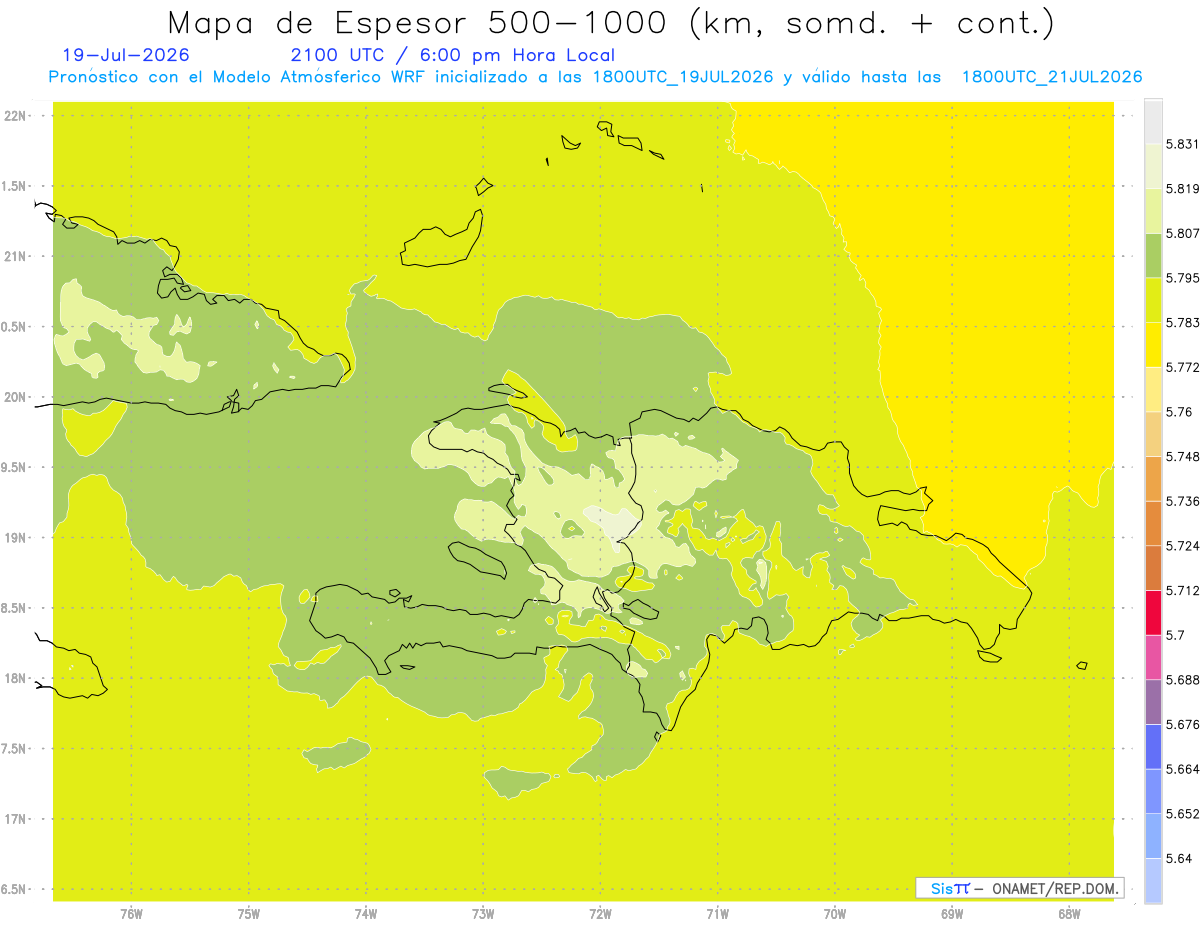Image resolution: width=1200 pixels, height=927 pixels.
Task: Pick the bright yellow swatch between 5.783 and 5.772
Action: [x=1153, y=345]
